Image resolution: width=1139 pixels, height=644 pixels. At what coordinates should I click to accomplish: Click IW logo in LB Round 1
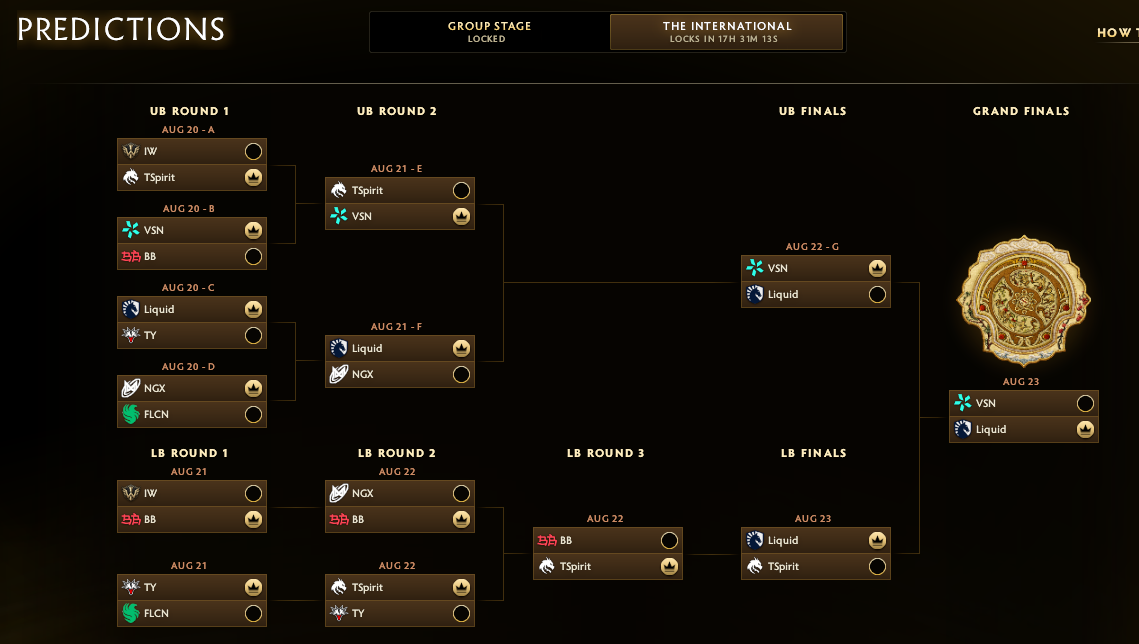pyautogui.click(x=131, y=493)
